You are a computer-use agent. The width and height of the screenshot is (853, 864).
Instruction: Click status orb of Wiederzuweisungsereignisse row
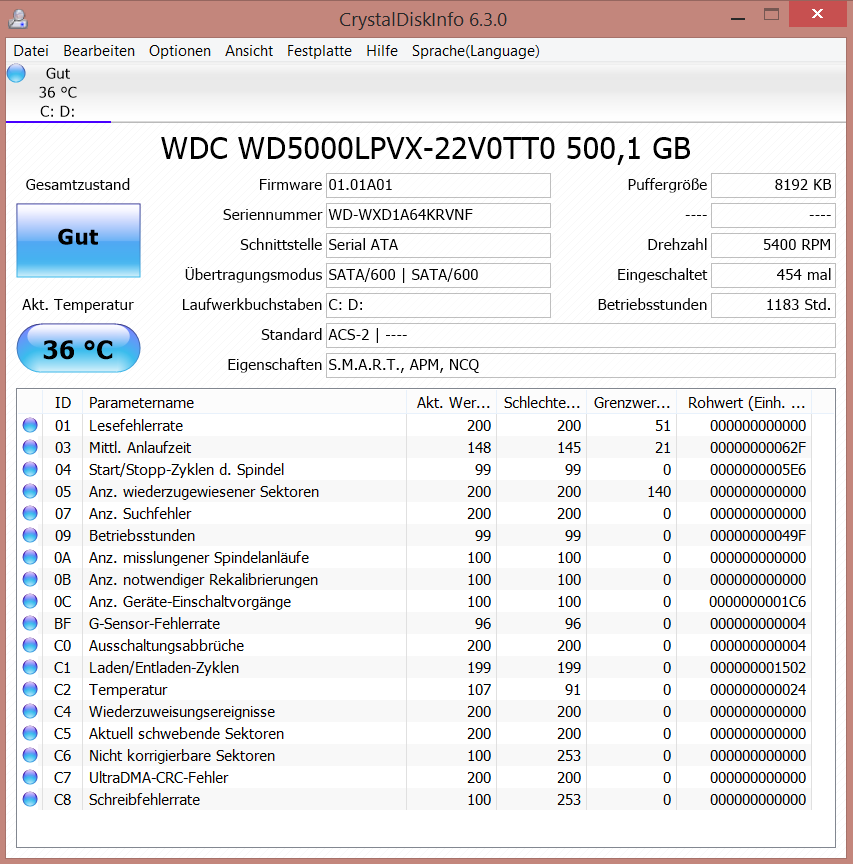[x=30, y=711]
